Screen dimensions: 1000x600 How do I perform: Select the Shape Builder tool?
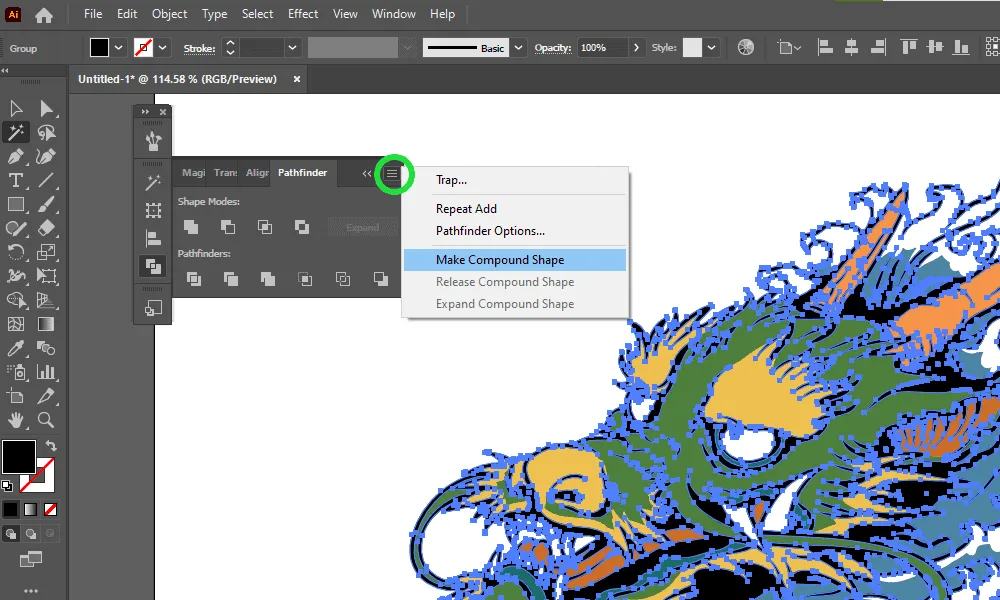16,300
